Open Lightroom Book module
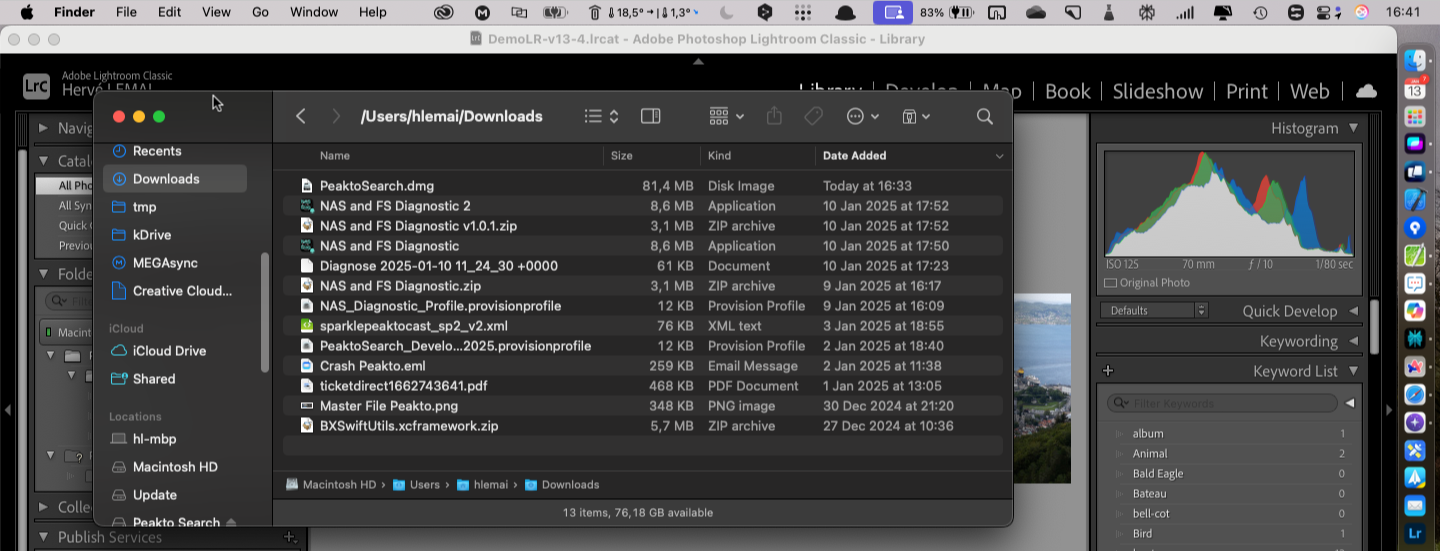The image size is (1440, 551). pos(1067,91)
